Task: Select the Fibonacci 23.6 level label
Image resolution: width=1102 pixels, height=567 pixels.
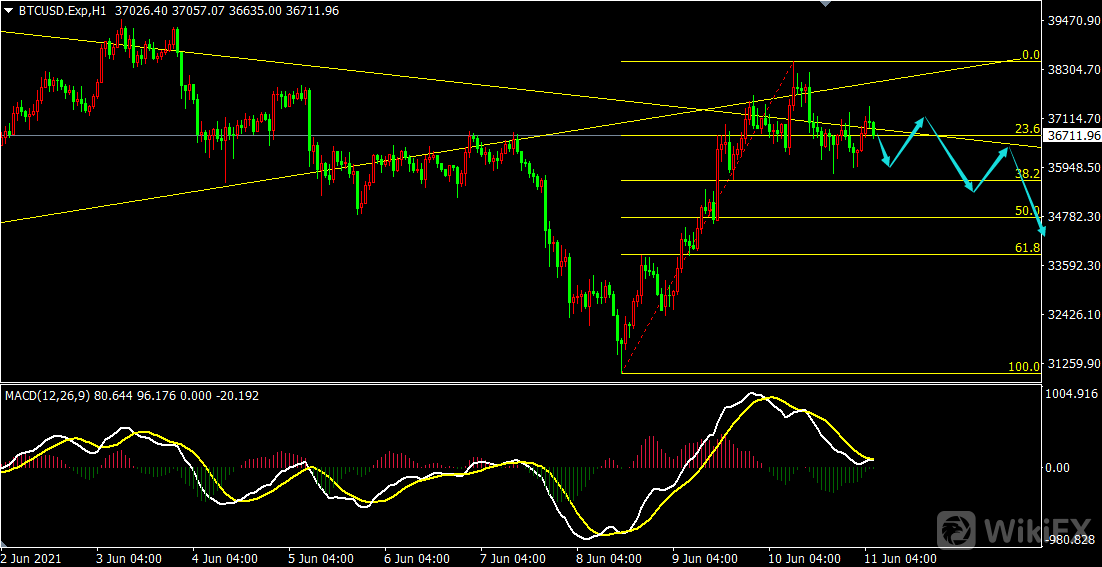Action: pos(1027,129)
